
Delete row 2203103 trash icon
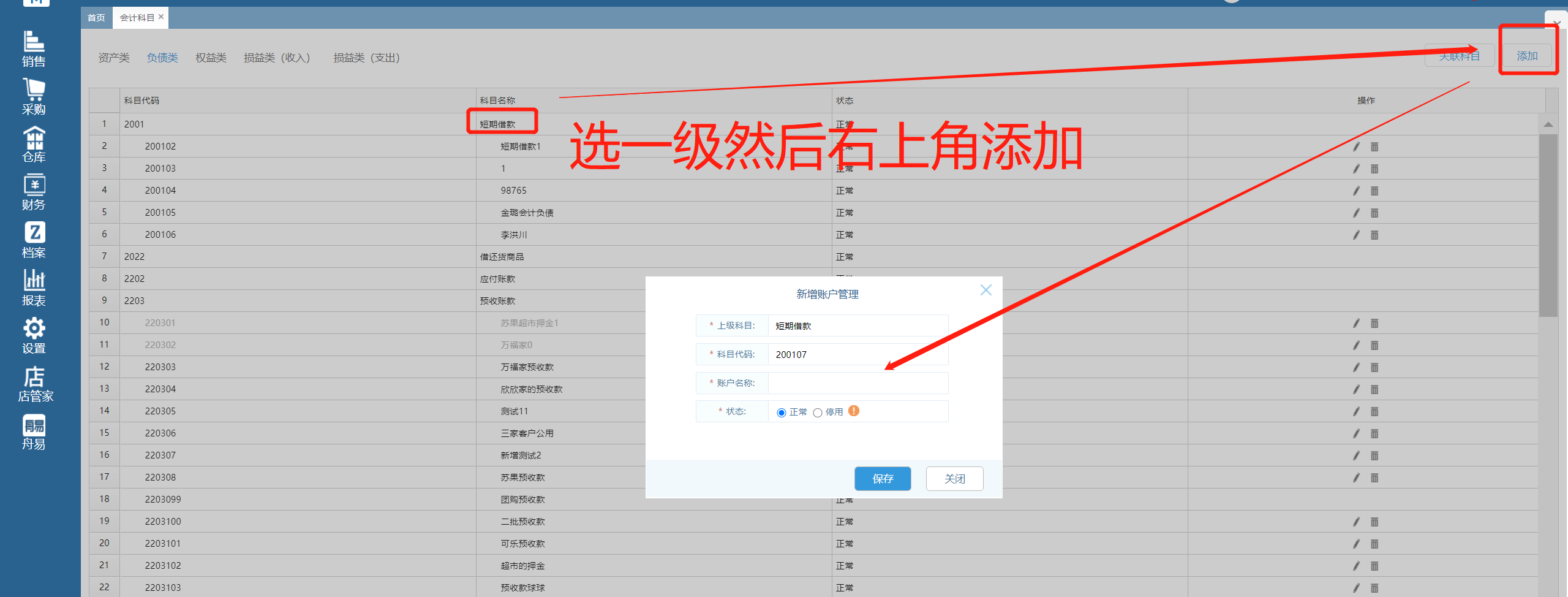1374,588
